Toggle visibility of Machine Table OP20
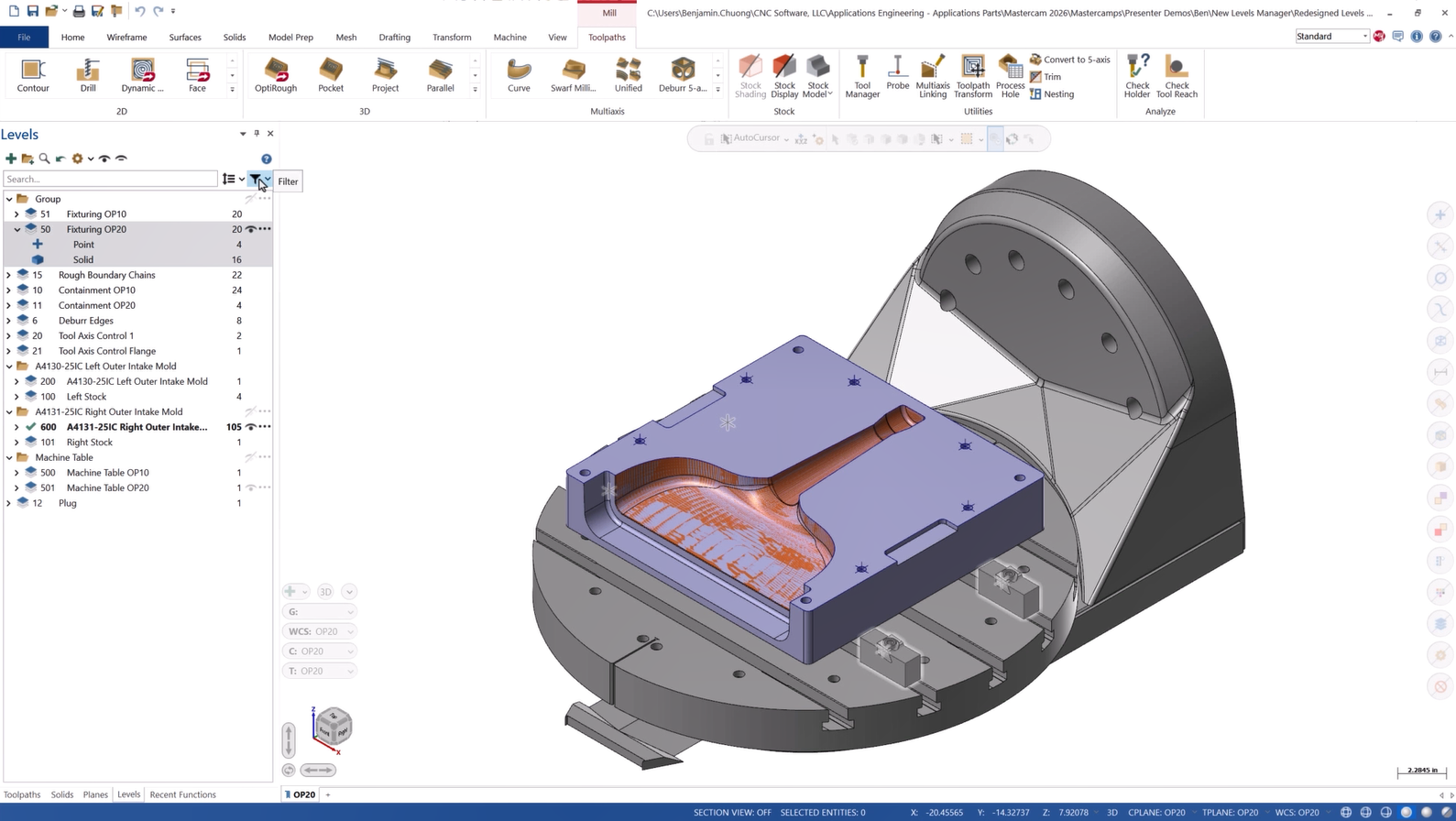 tap(250, 487)
